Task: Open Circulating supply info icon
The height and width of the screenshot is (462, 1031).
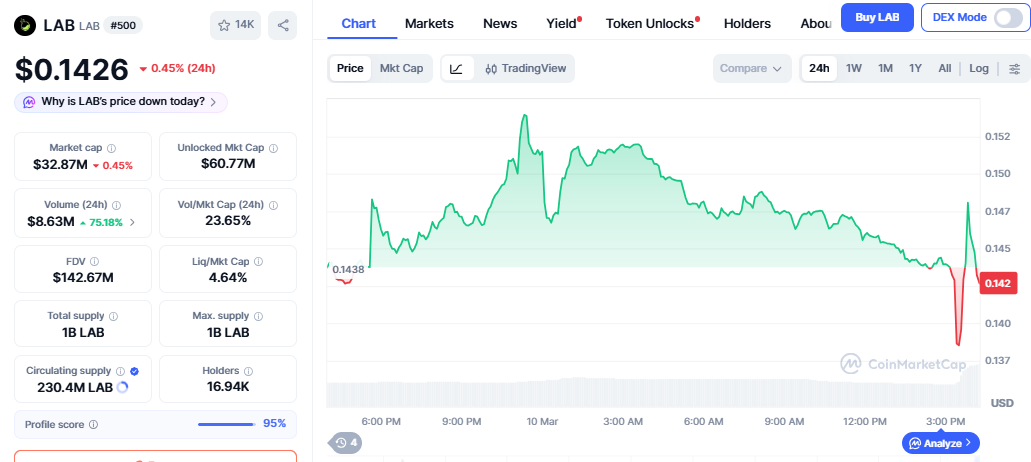Action: click(120, 371)
